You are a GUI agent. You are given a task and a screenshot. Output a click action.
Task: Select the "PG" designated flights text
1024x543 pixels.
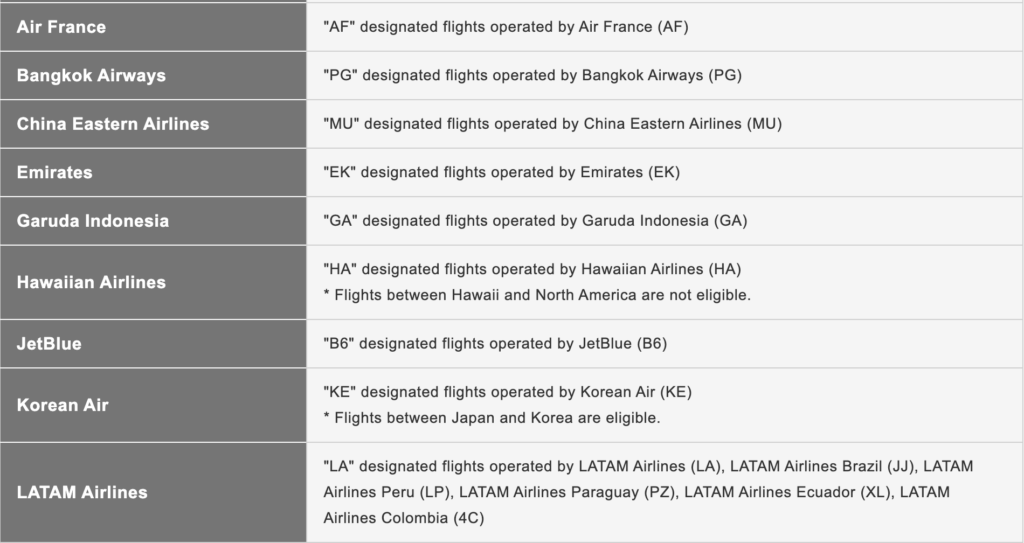click(x=532, y=76)
